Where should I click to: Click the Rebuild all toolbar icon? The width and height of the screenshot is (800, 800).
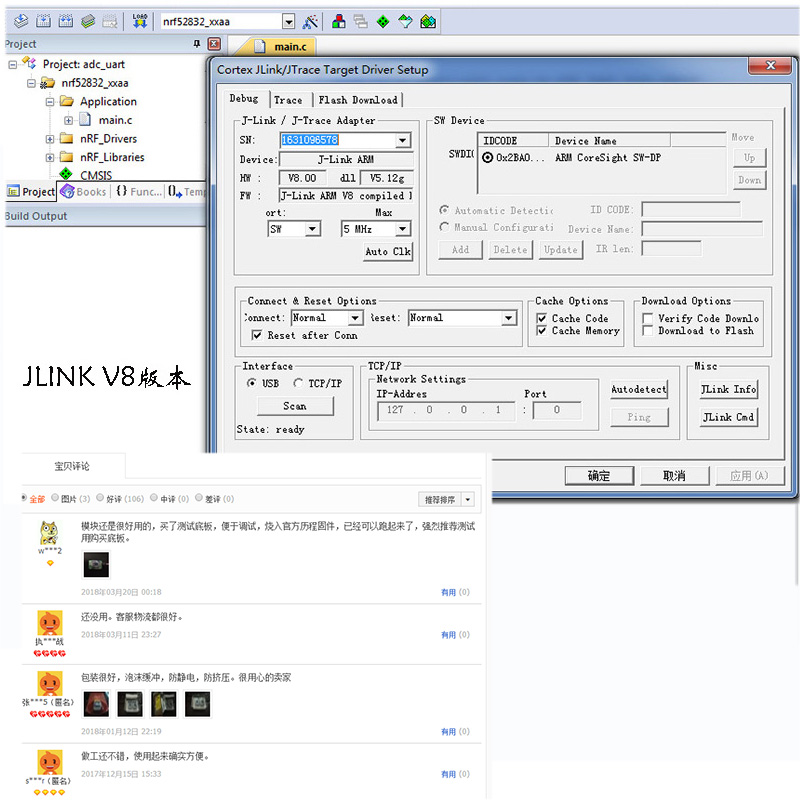point(66,21)
